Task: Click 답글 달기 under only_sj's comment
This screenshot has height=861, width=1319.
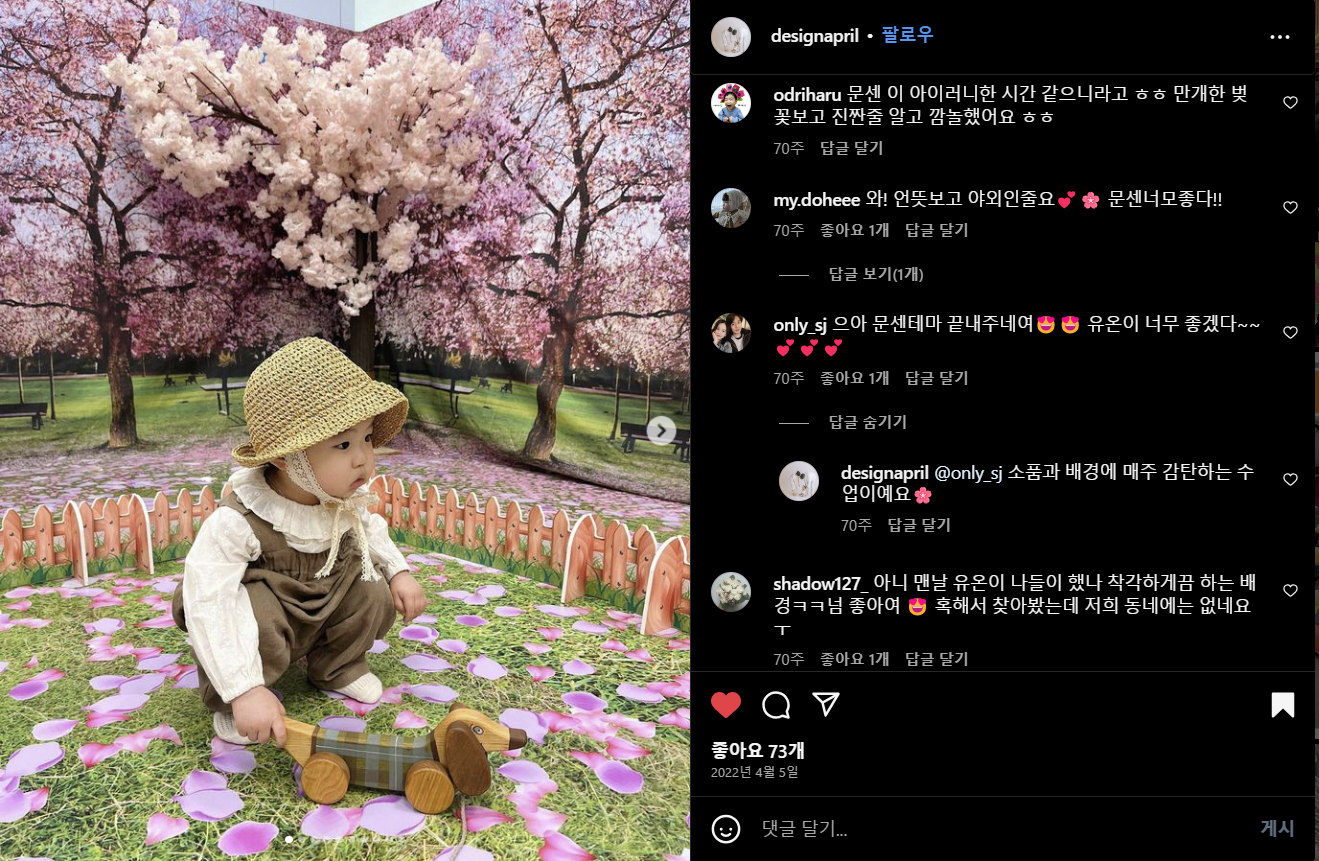Action: click(937, 378)
